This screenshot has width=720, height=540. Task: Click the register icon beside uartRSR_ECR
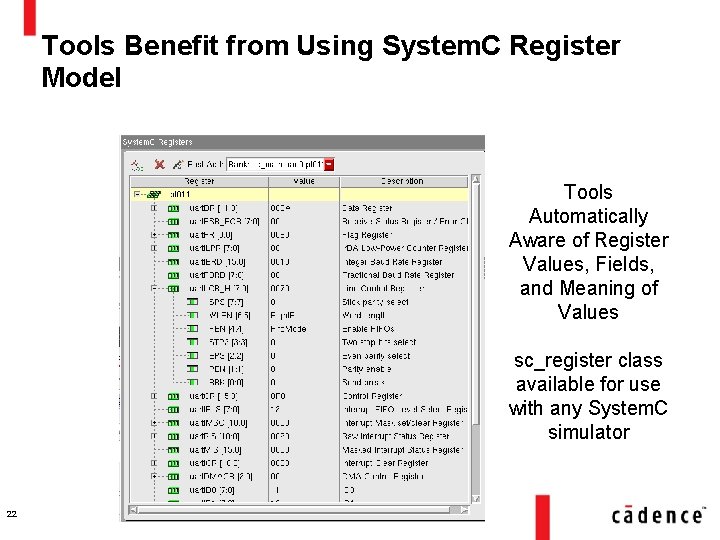point(173,222)
